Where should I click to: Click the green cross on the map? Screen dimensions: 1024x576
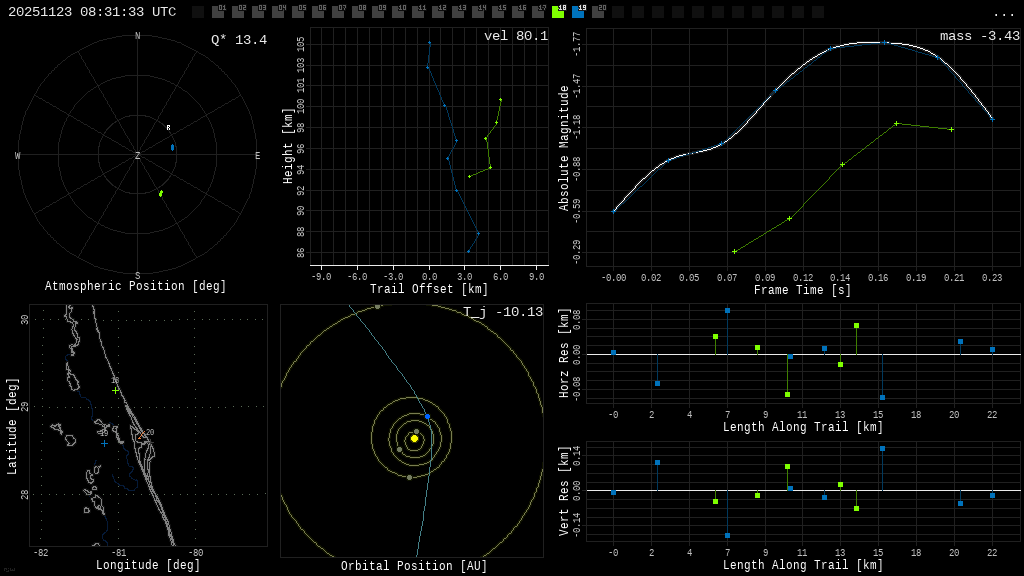pos(115,390)
